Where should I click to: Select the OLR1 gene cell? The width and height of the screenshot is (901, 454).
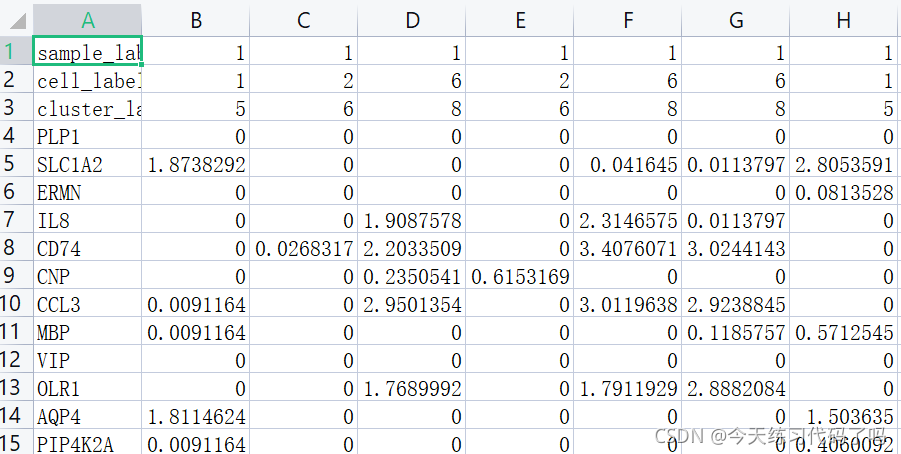(87, 387)
